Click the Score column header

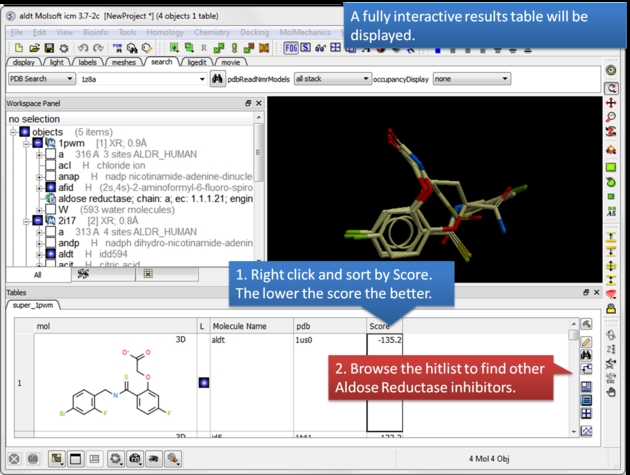[384, 326]
